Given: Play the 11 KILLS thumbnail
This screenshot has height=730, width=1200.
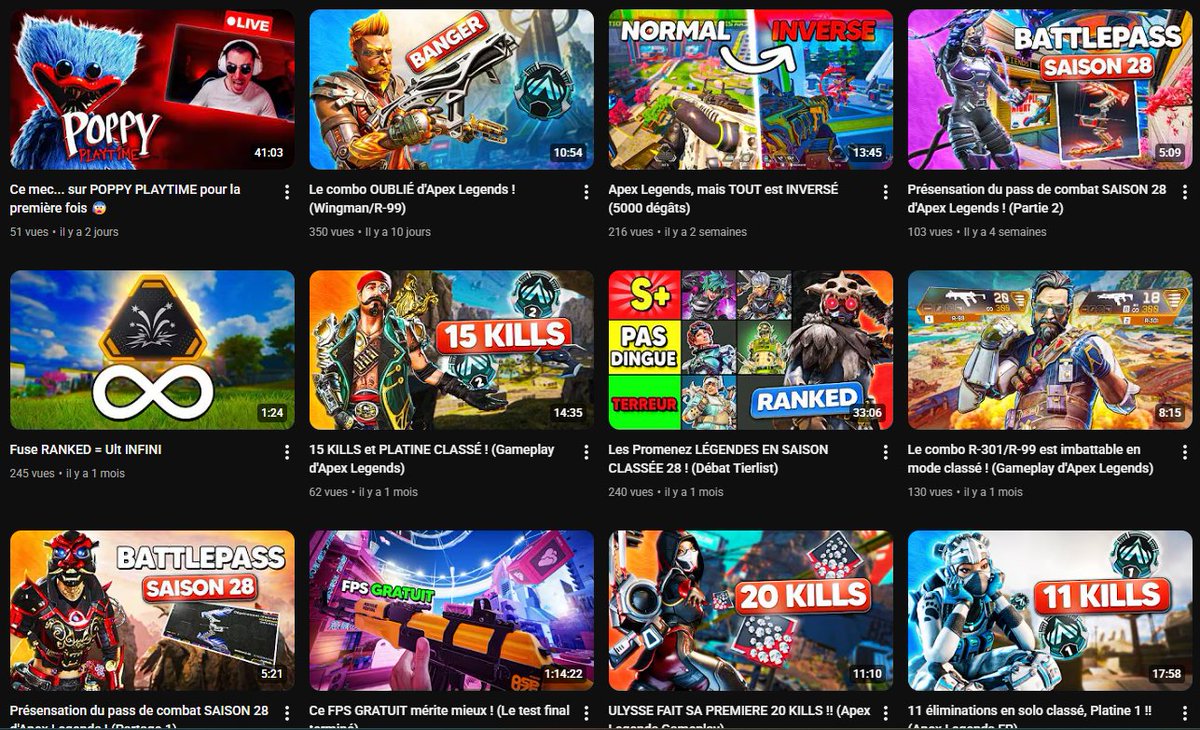Looking at the screenshot, I should click(1050, 610).
